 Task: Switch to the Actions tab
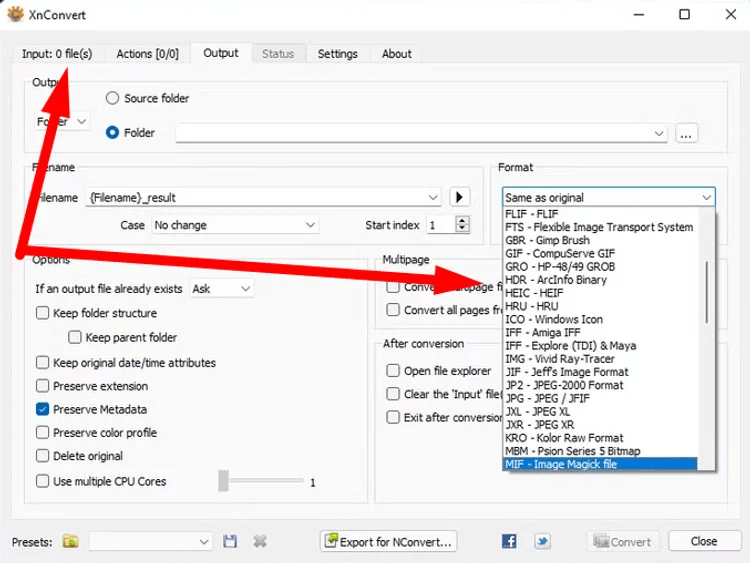point(147,54)
